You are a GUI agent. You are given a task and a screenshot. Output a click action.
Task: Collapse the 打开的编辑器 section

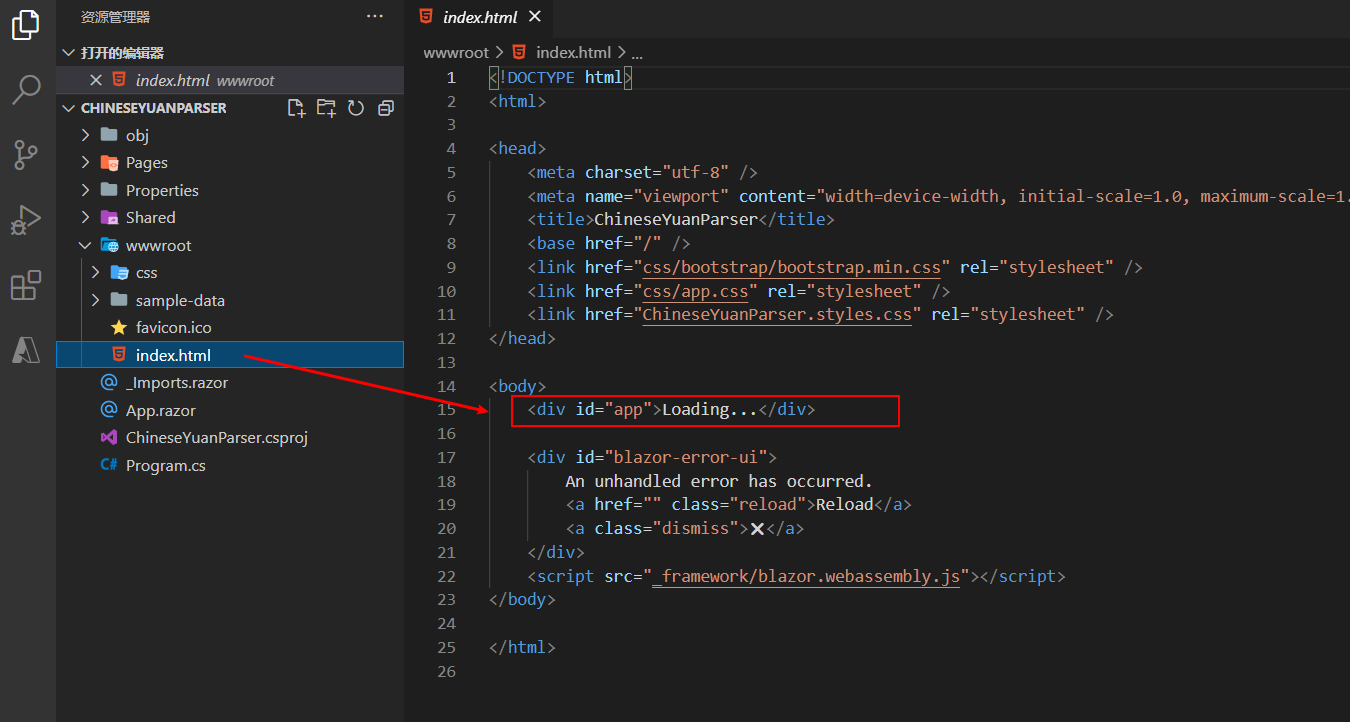pyautogui.click(x=68, y=53)
